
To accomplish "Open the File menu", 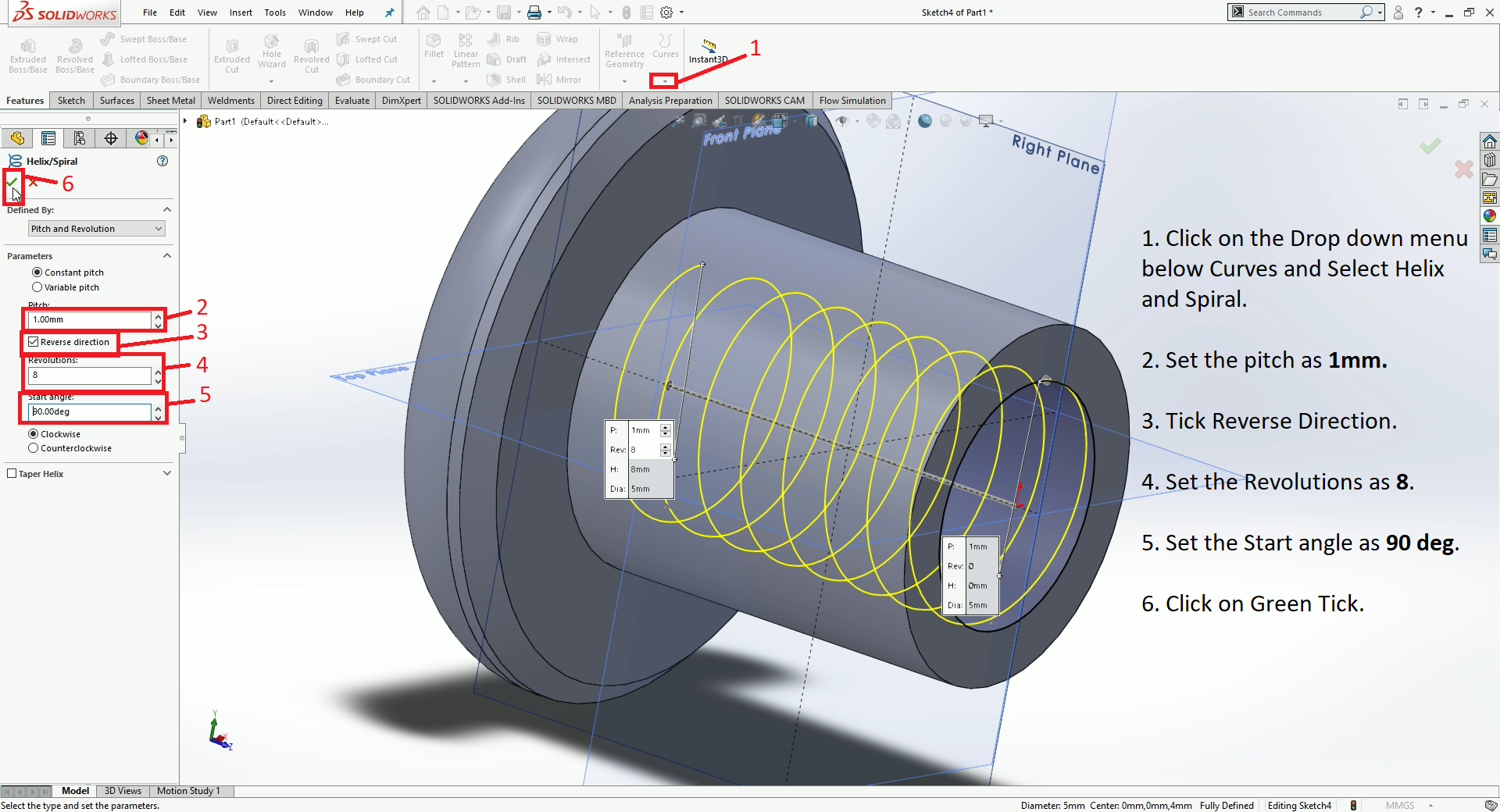I will pos(150,12).
